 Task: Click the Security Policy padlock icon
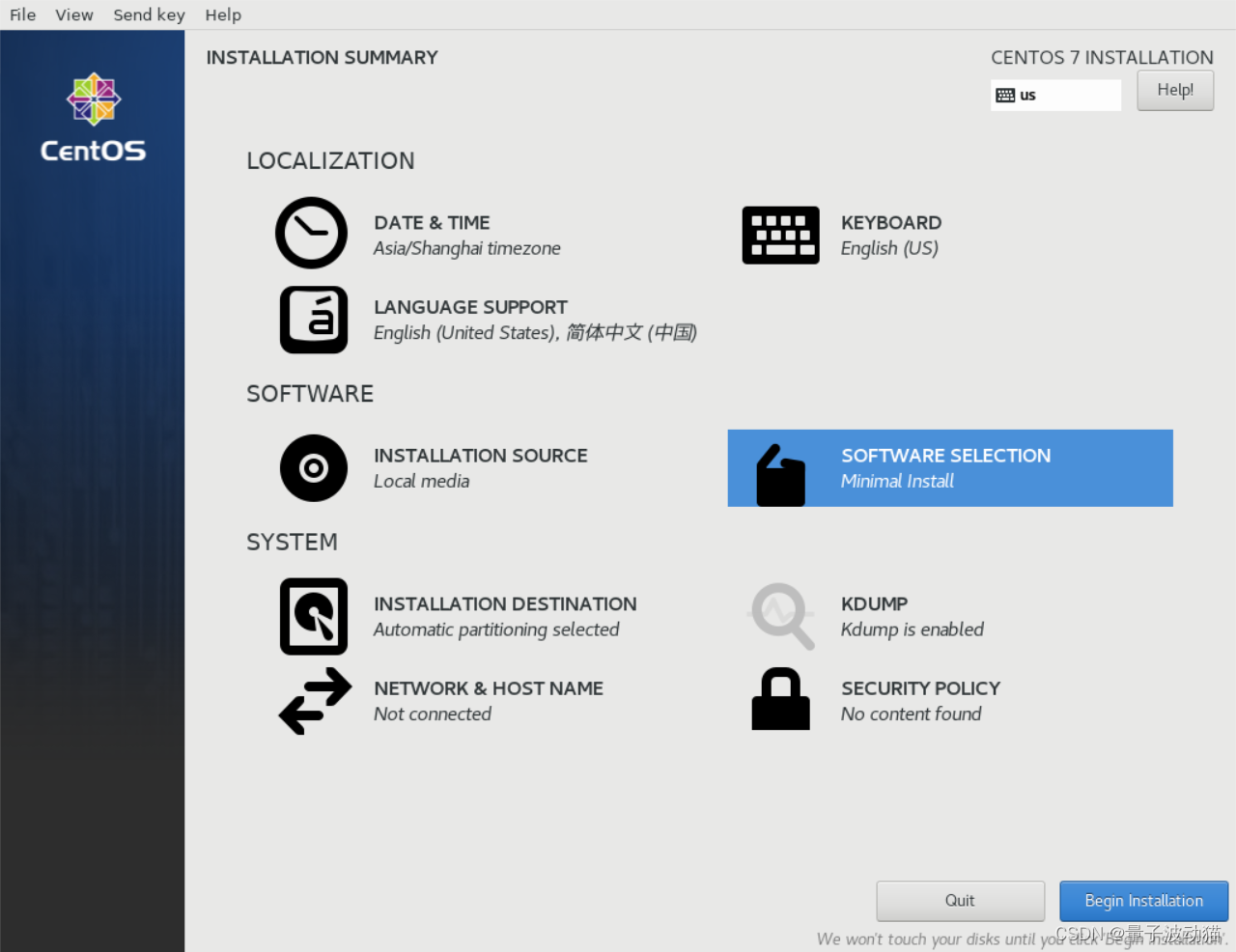780,699
